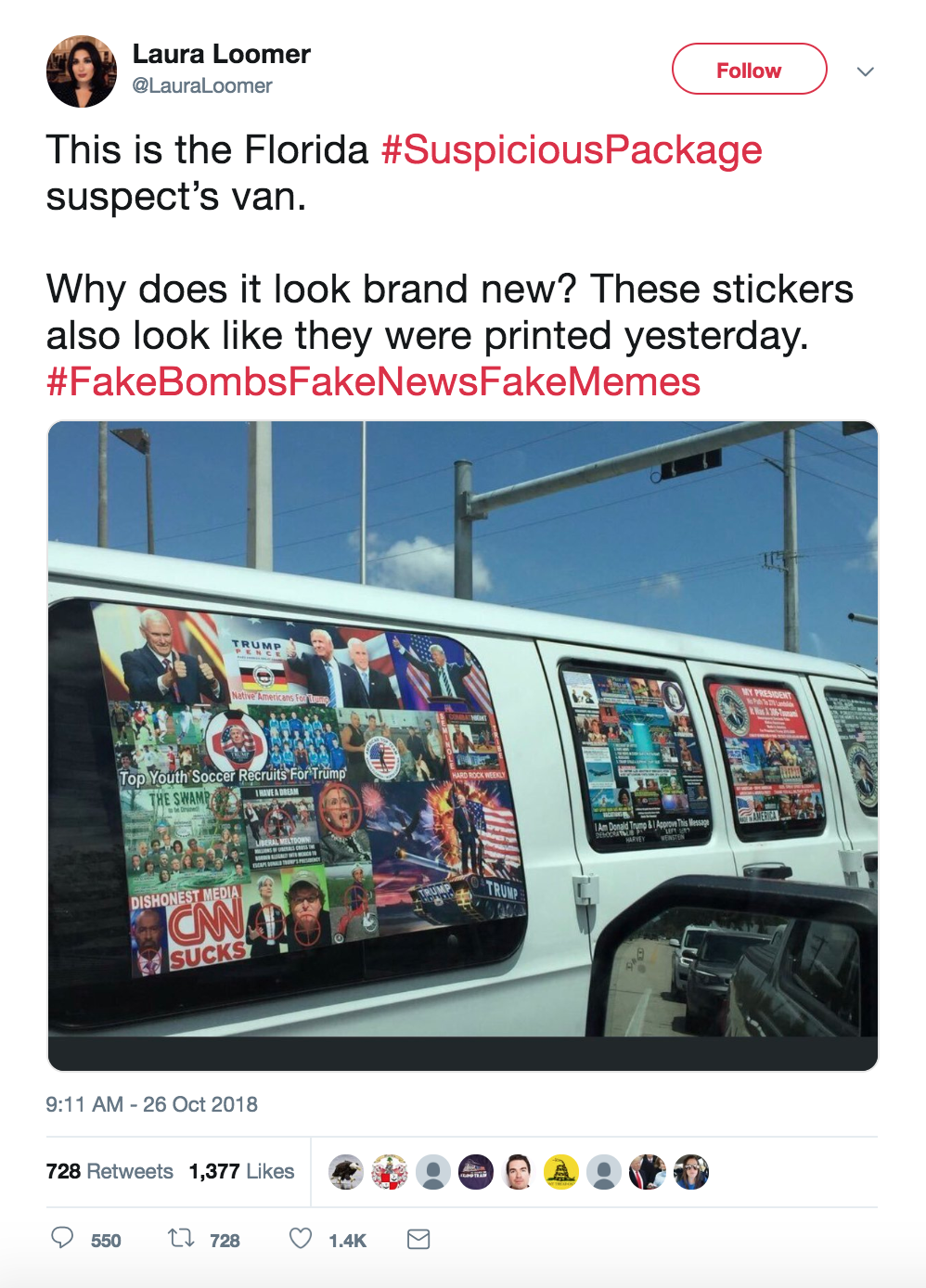
Task: View the 1,377 Likes list
Action: coord(241,1171)
